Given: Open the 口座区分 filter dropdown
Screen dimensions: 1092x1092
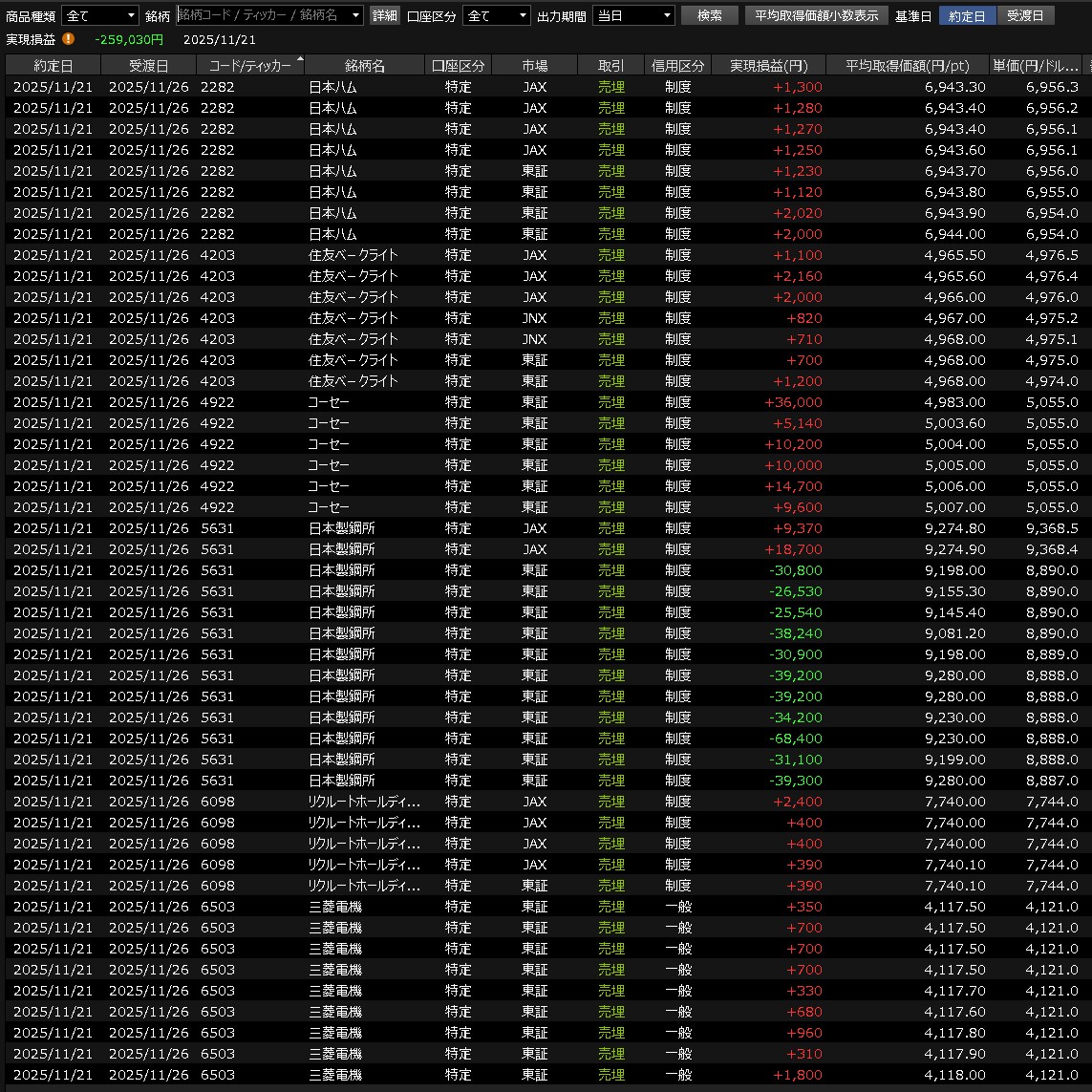Looking at the screenshot, I should coord(496,15).
